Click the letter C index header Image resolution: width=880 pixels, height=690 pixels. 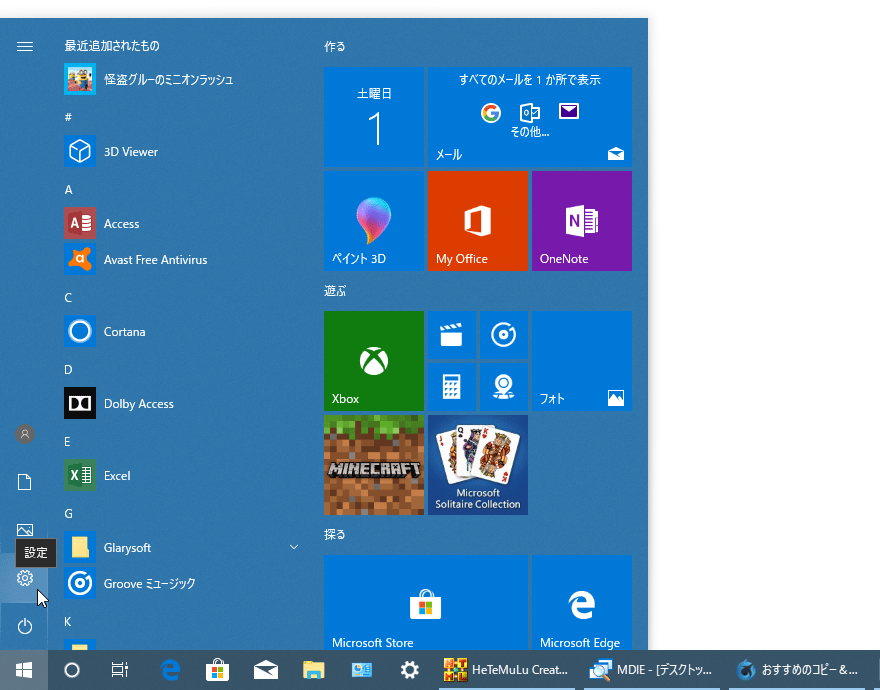(68, 298)
